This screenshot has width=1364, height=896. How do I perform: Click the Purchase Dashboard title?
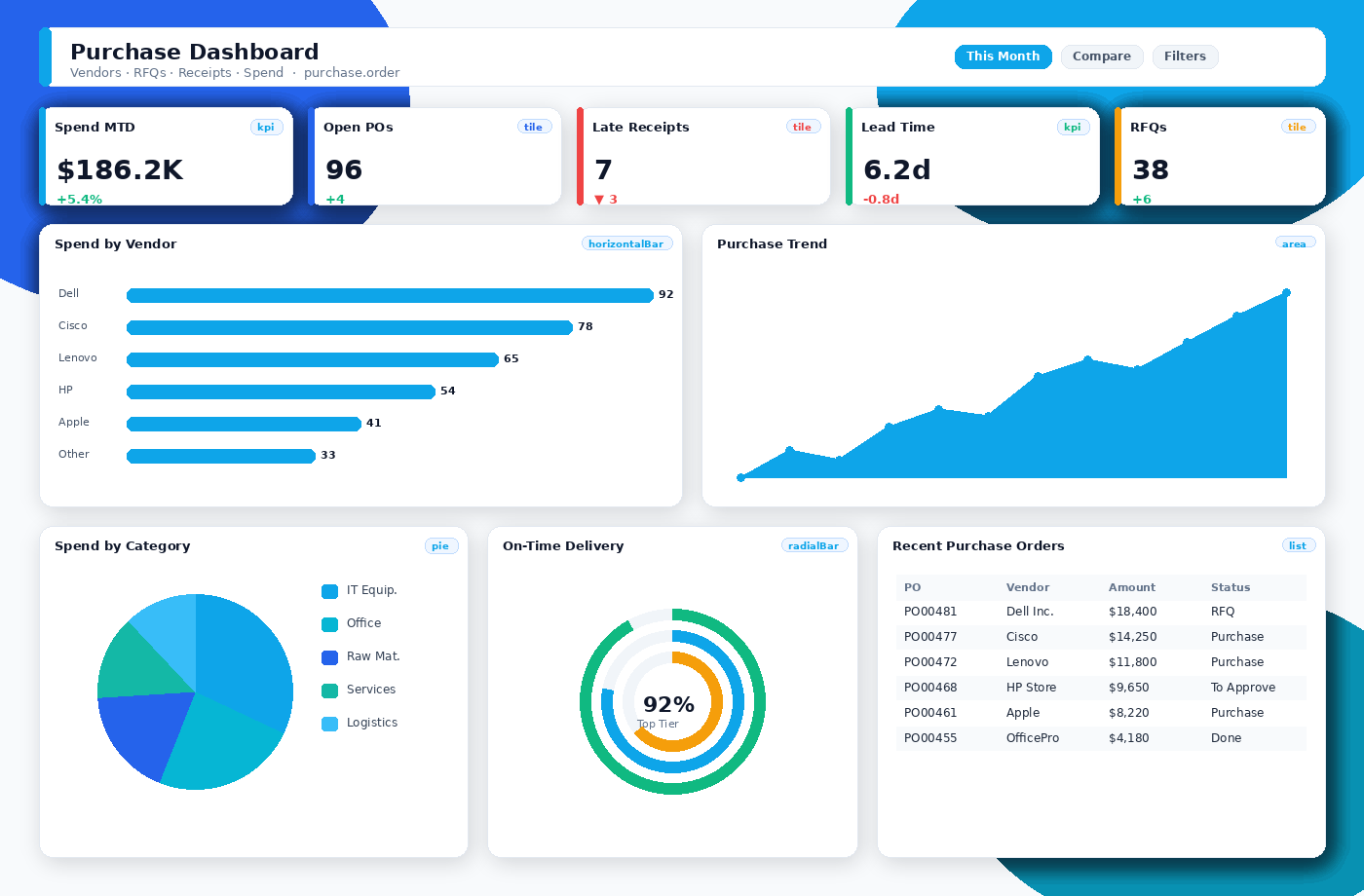coord(195,53)
